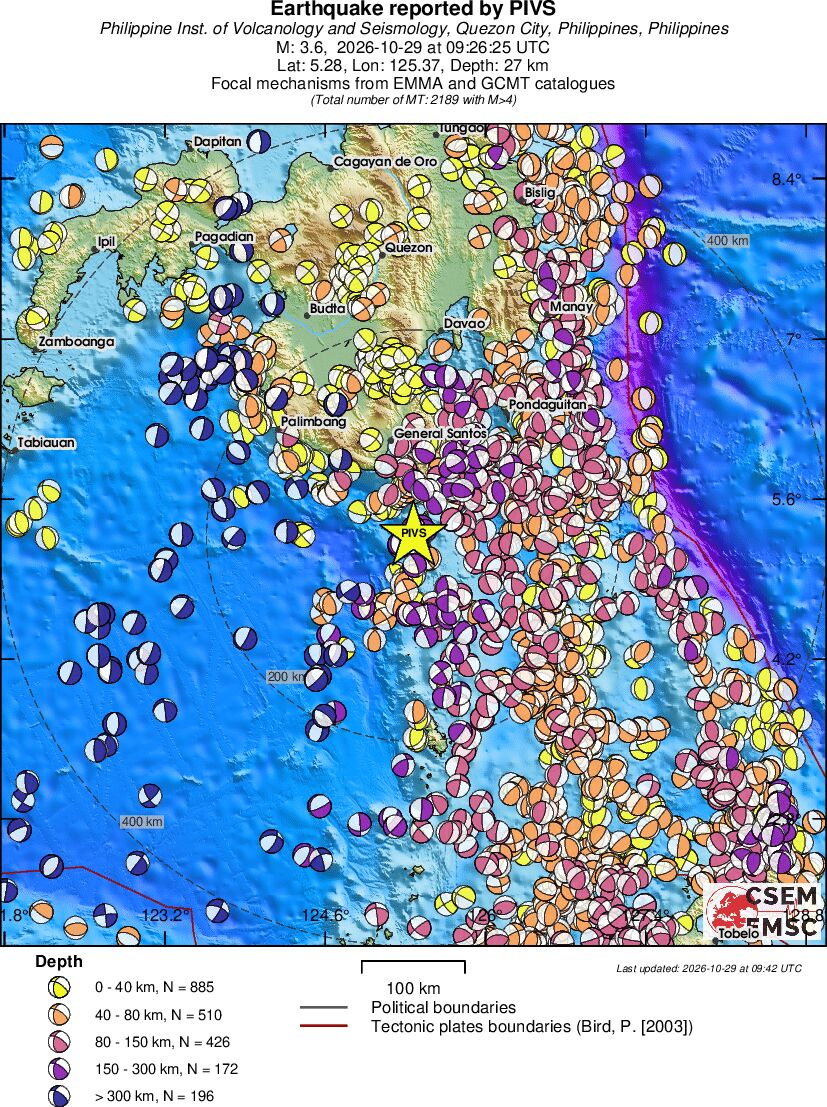
Task: Click the Quezon city label on map
Action: (408, 248)
